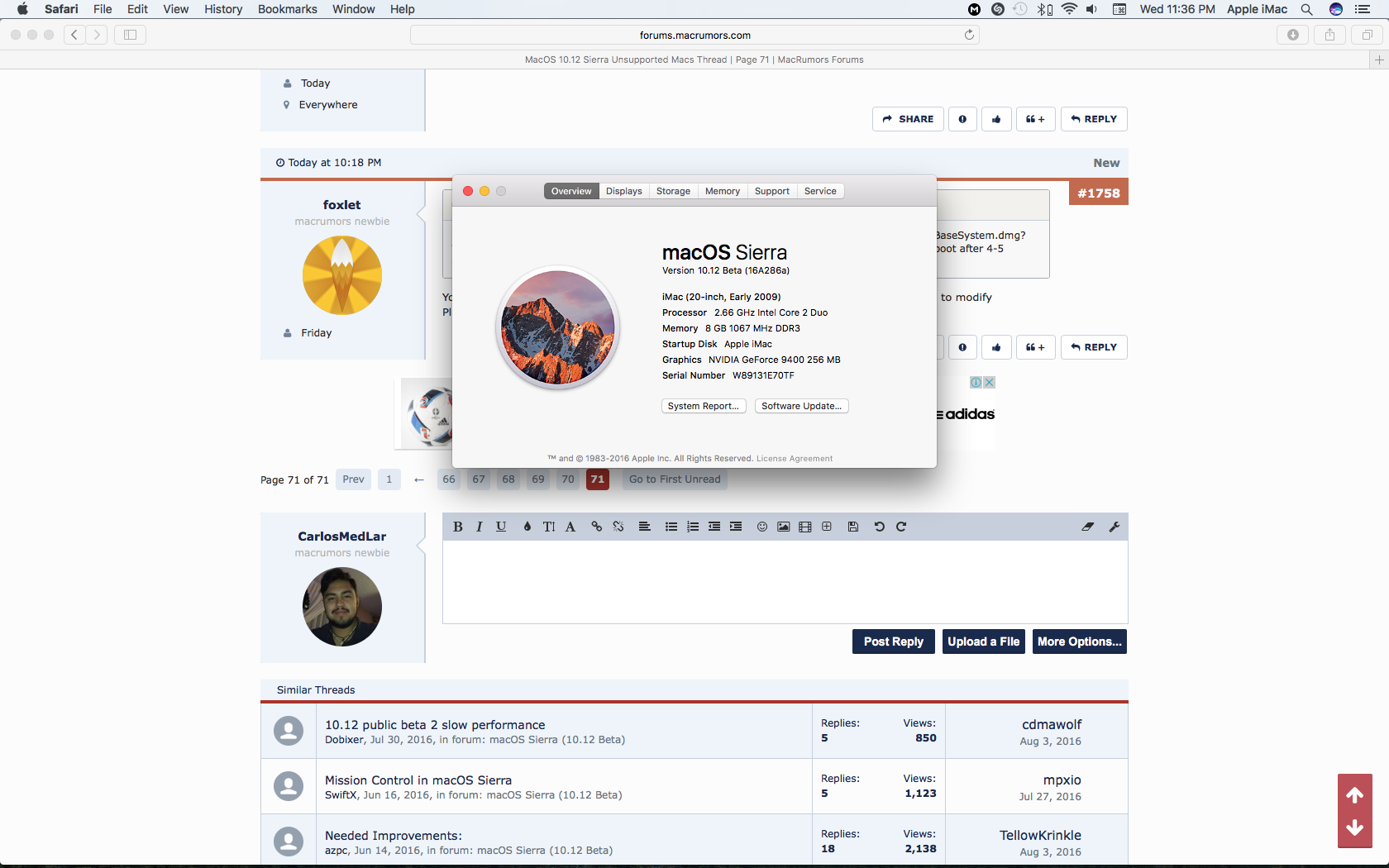
Task: Click the scroll-to-bottom arrow
Action: [x=1355, y=827]
